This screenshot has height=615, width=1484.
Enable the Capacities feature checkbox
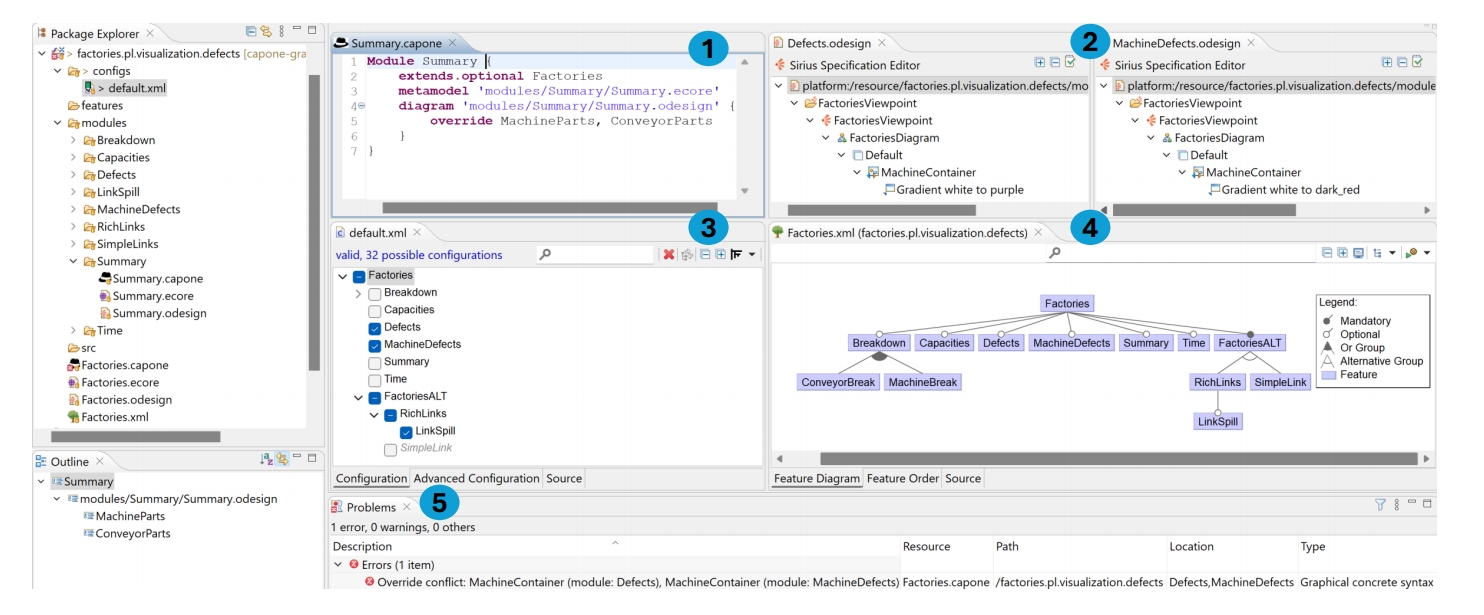pyautogui.click(x=374, y=311)
